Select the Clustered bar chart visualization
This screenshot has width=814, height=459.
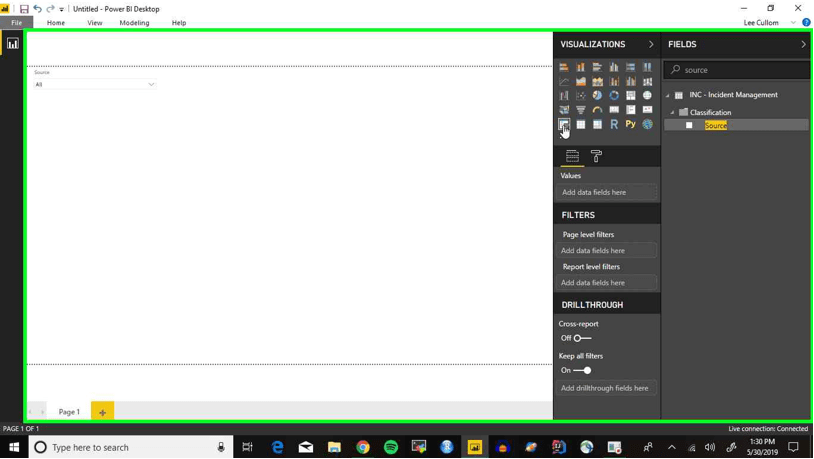click(597, 67)
